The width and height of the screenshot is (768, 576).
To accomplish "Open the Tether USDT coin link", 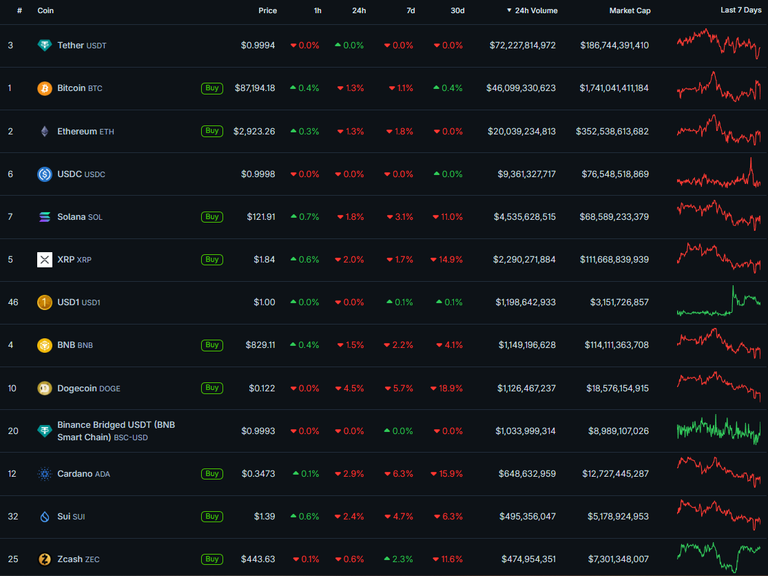I will click(x=82, y=46).
